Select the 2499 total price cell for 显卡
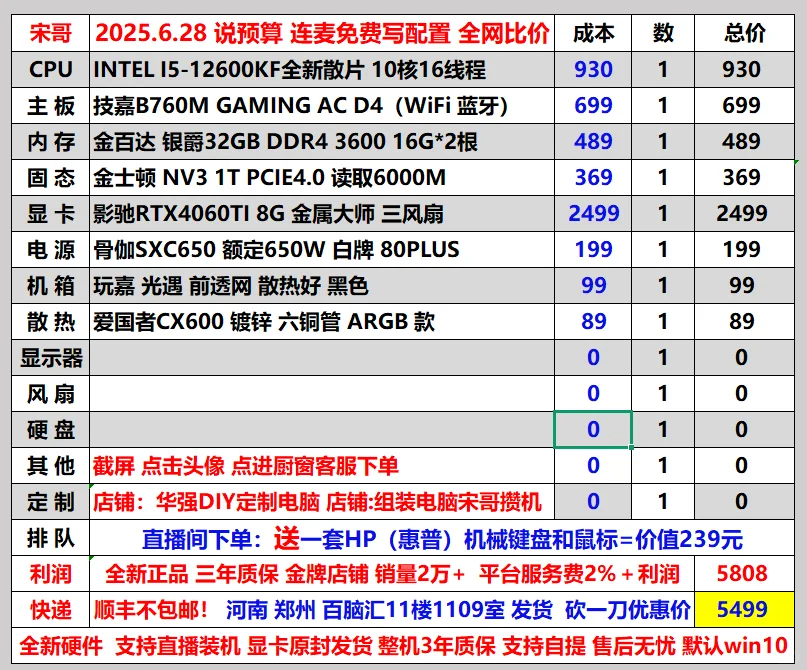 coord(744,214)
